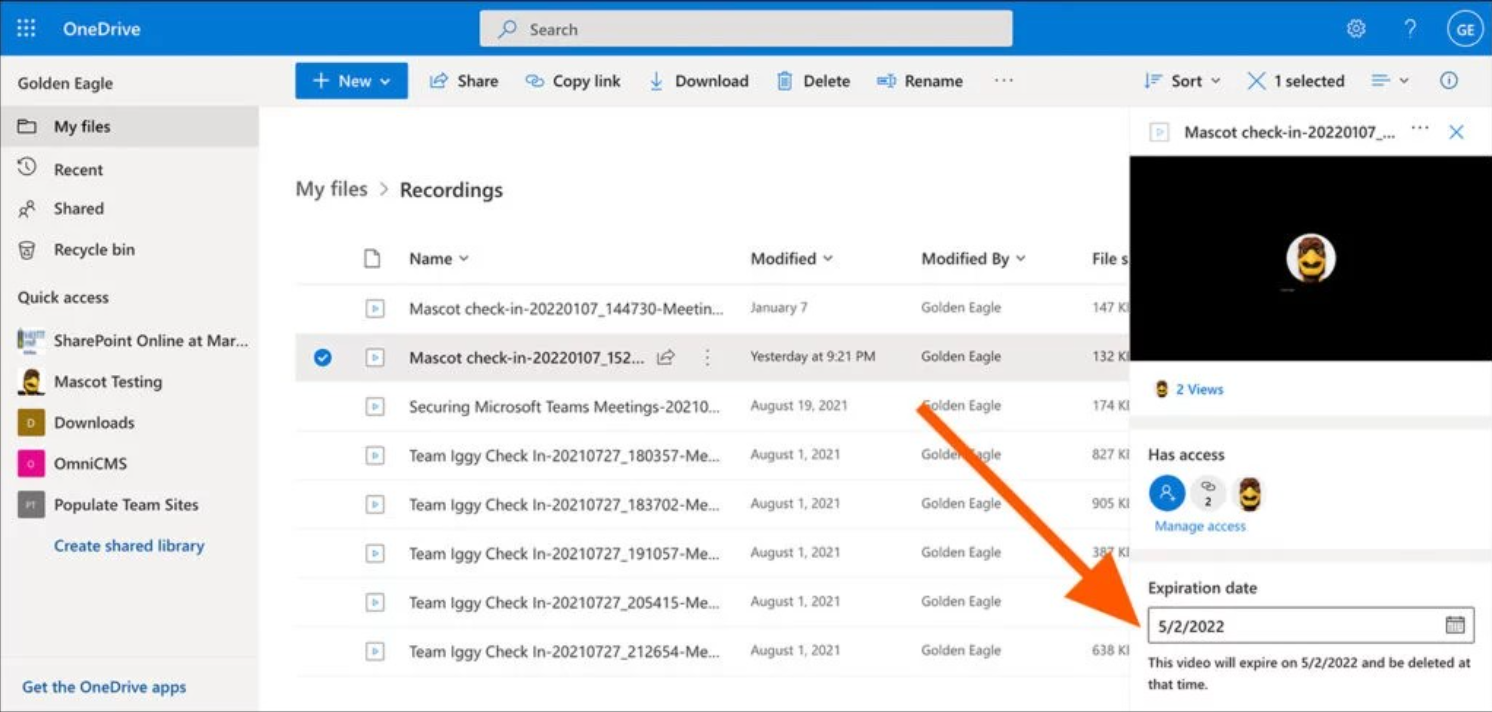Click the OneDrive title in the header

pyautogui.click(x=102, y=29)
